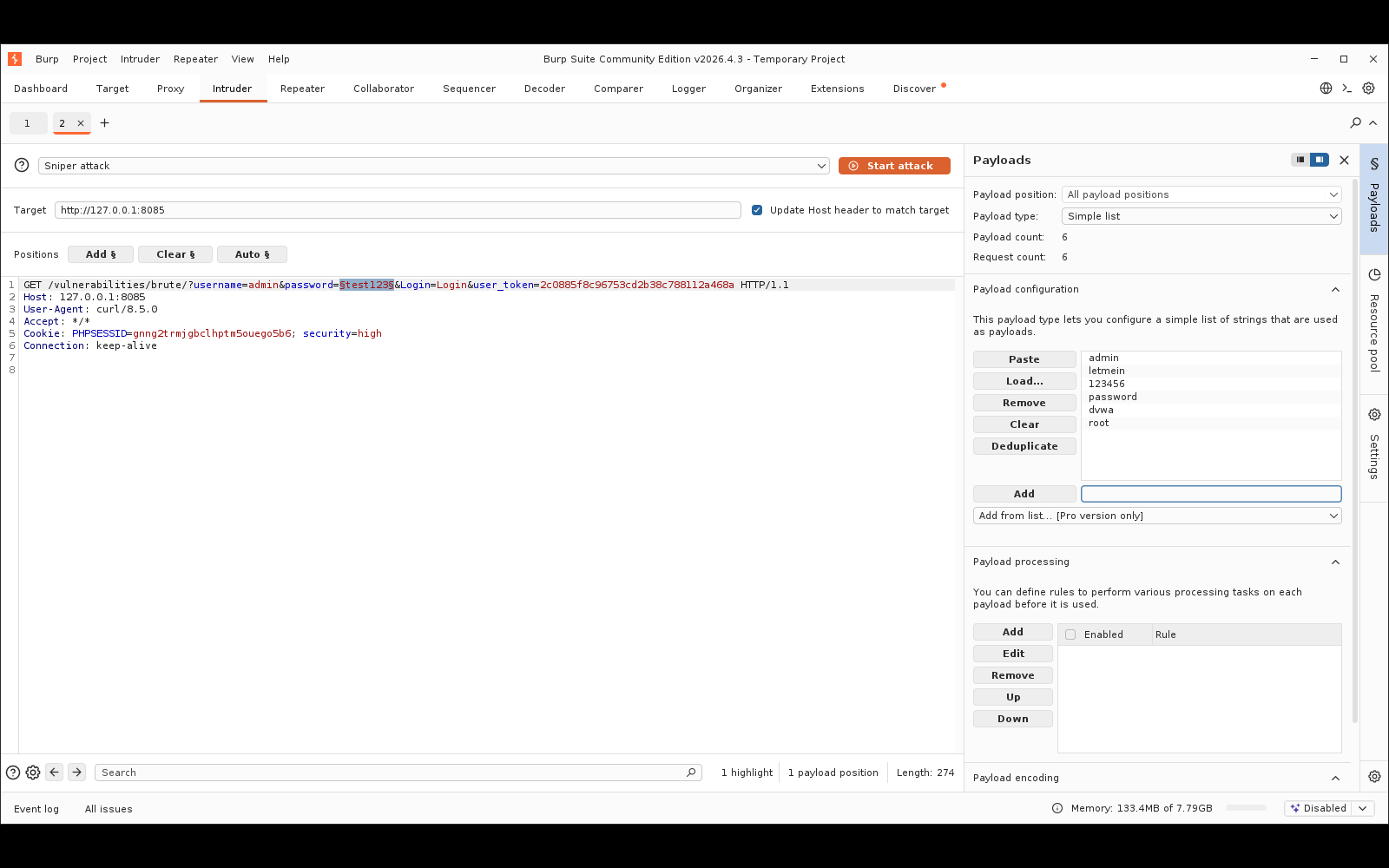
Task: Click Paste in payload configuration
Action: point(1024,359)
